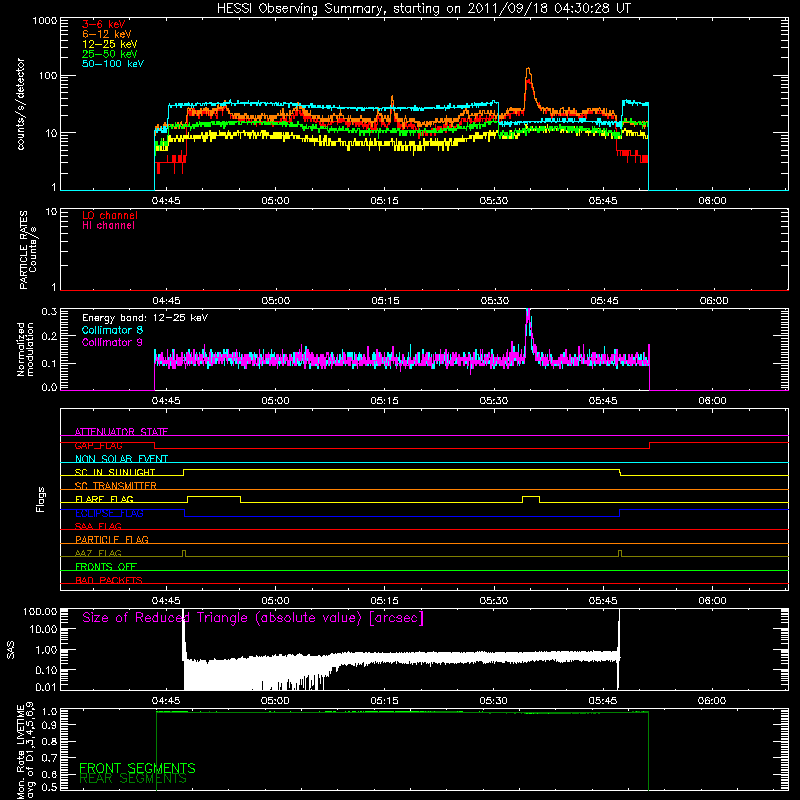Click the HI channel legend label
800x800 pixels.
[x=108, y=226]
